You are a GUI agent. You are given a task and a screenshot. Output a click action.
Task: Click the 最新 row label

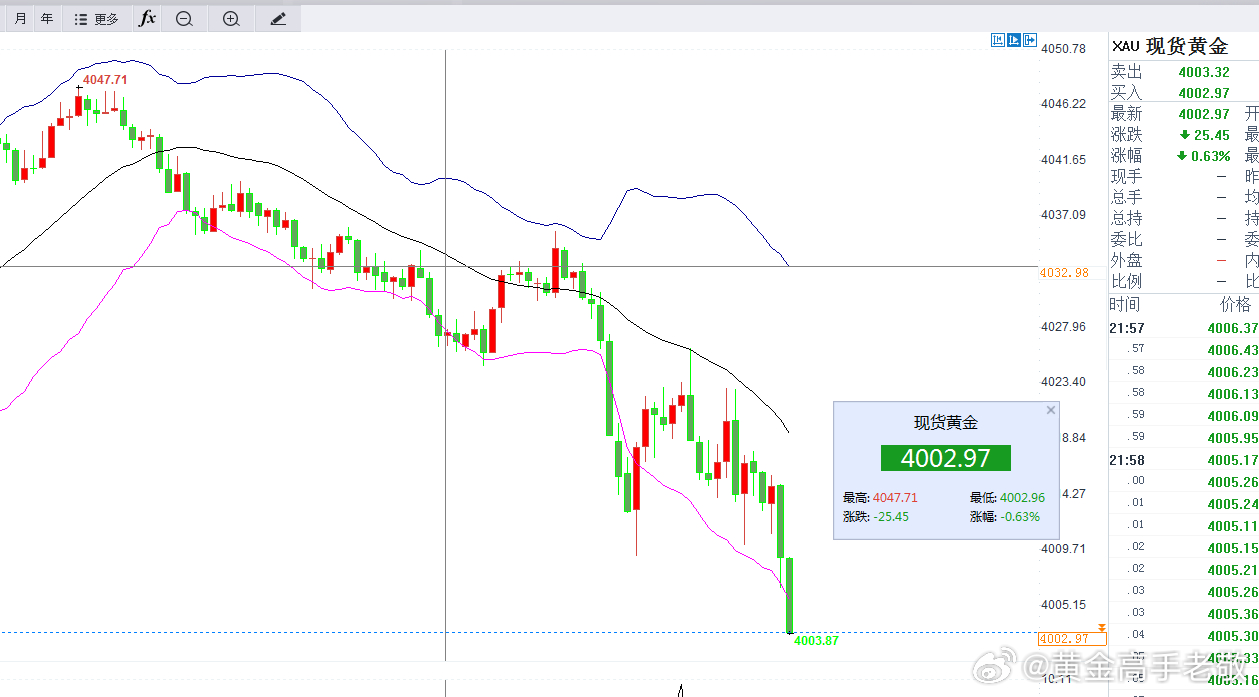tap(1126, 114)
